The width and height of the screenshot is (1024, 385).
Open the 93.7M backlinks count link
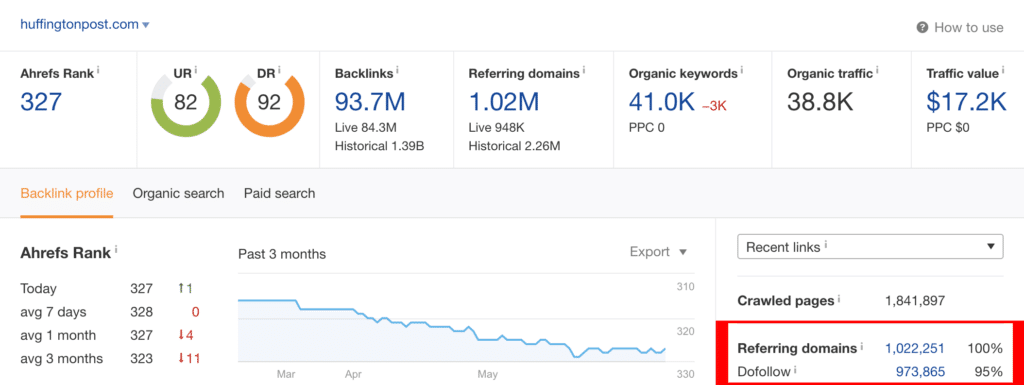click(370, 102)
